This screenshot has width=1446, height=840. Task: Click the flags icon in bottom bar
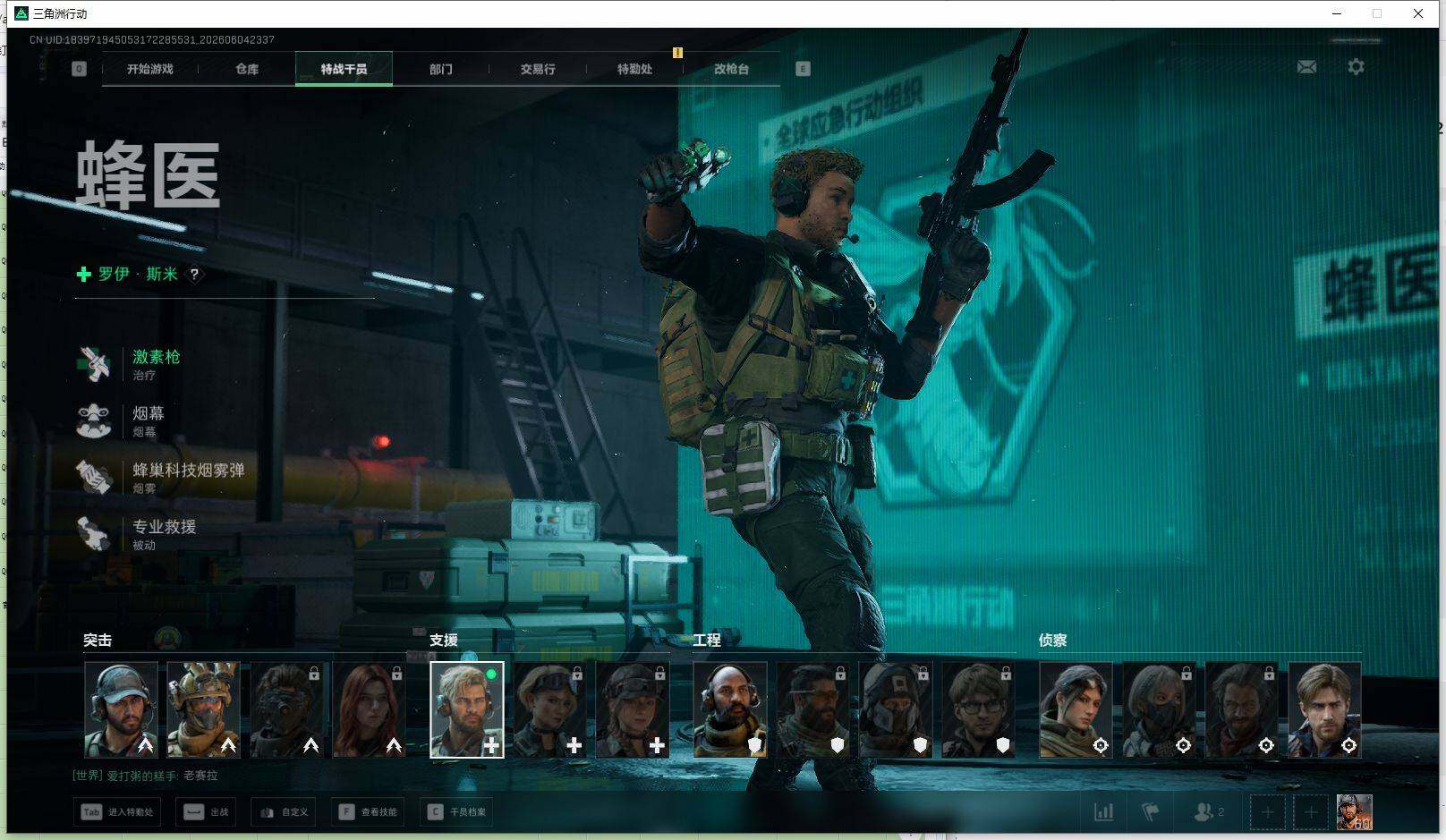1151,812
